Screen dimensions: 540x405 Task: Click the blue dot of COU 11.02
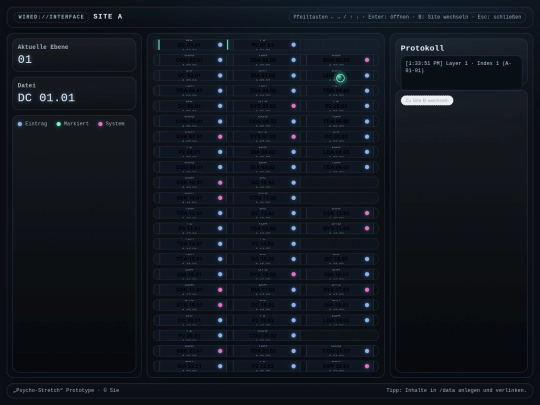(293, 198)
